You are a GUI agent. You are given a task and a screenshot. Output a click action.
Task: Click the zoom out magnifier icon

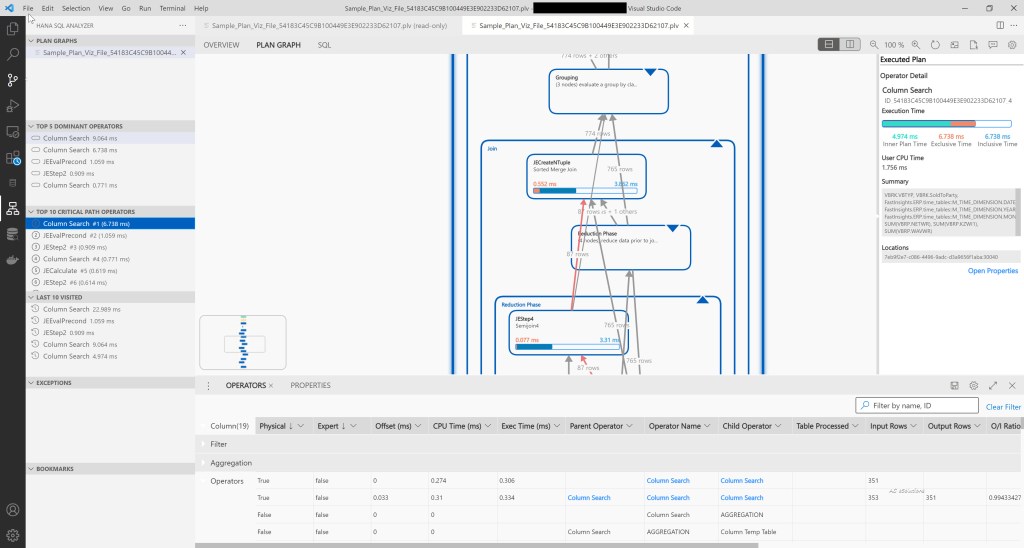pos(875,45)
